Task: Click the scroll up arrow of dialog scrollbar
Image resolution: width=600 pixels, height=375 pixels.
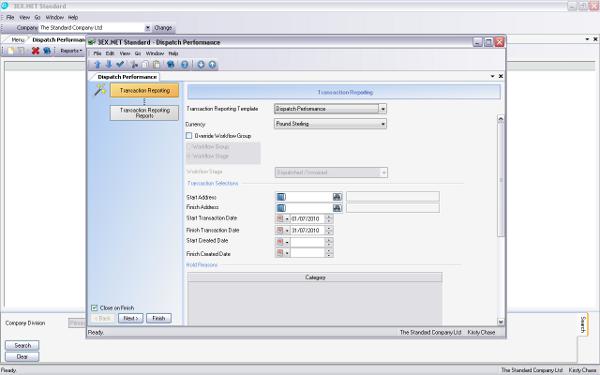Action: (501, 119)
